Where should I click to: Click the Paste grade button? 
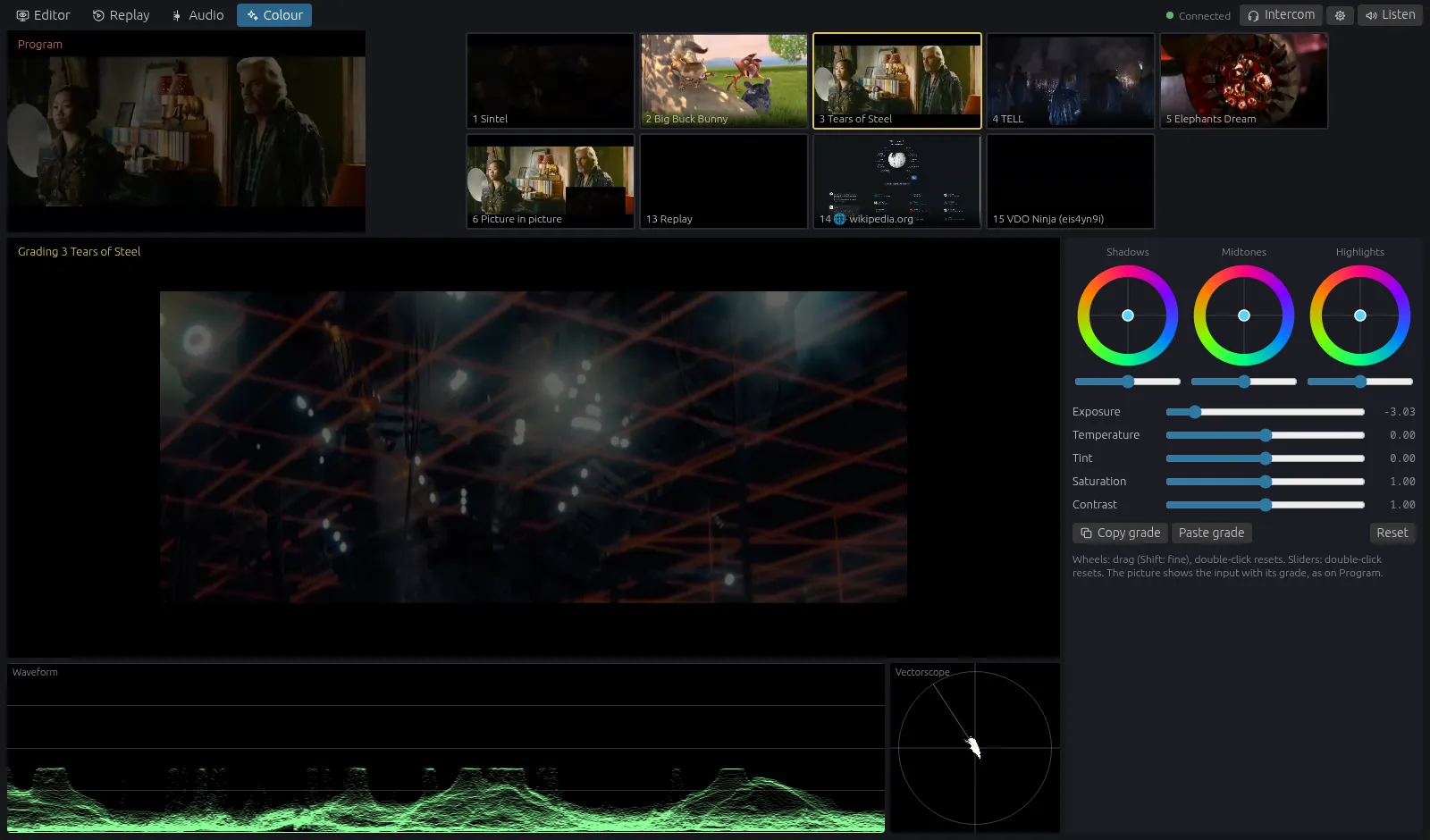coord(1211,533)
